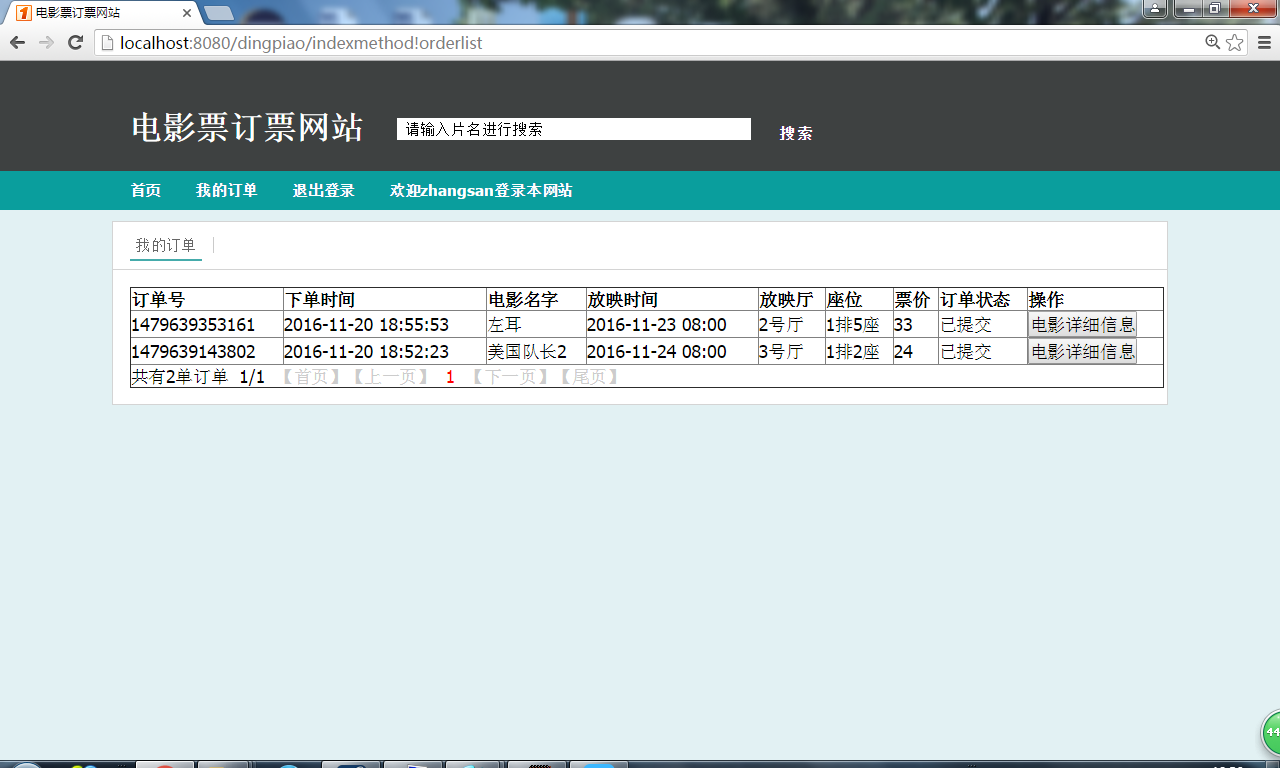The image size is (1280, 768).
Task: Log out via 退出登录
Action: pos(324,191)
